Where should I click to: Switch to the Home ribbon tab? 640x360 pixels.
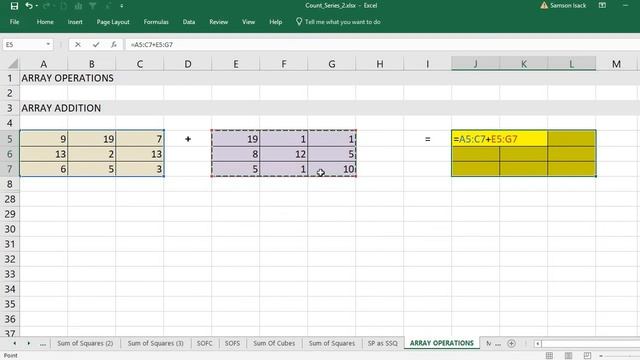(45, 22)
